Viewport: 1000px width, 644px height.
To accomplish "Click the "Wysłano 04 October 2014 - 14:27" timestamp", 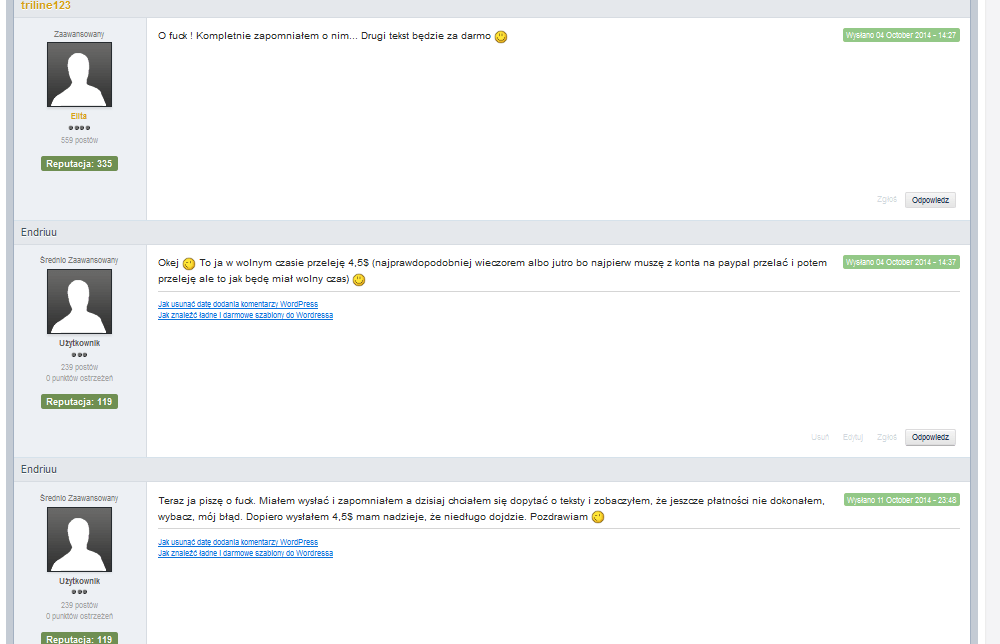I will (901, 35).
